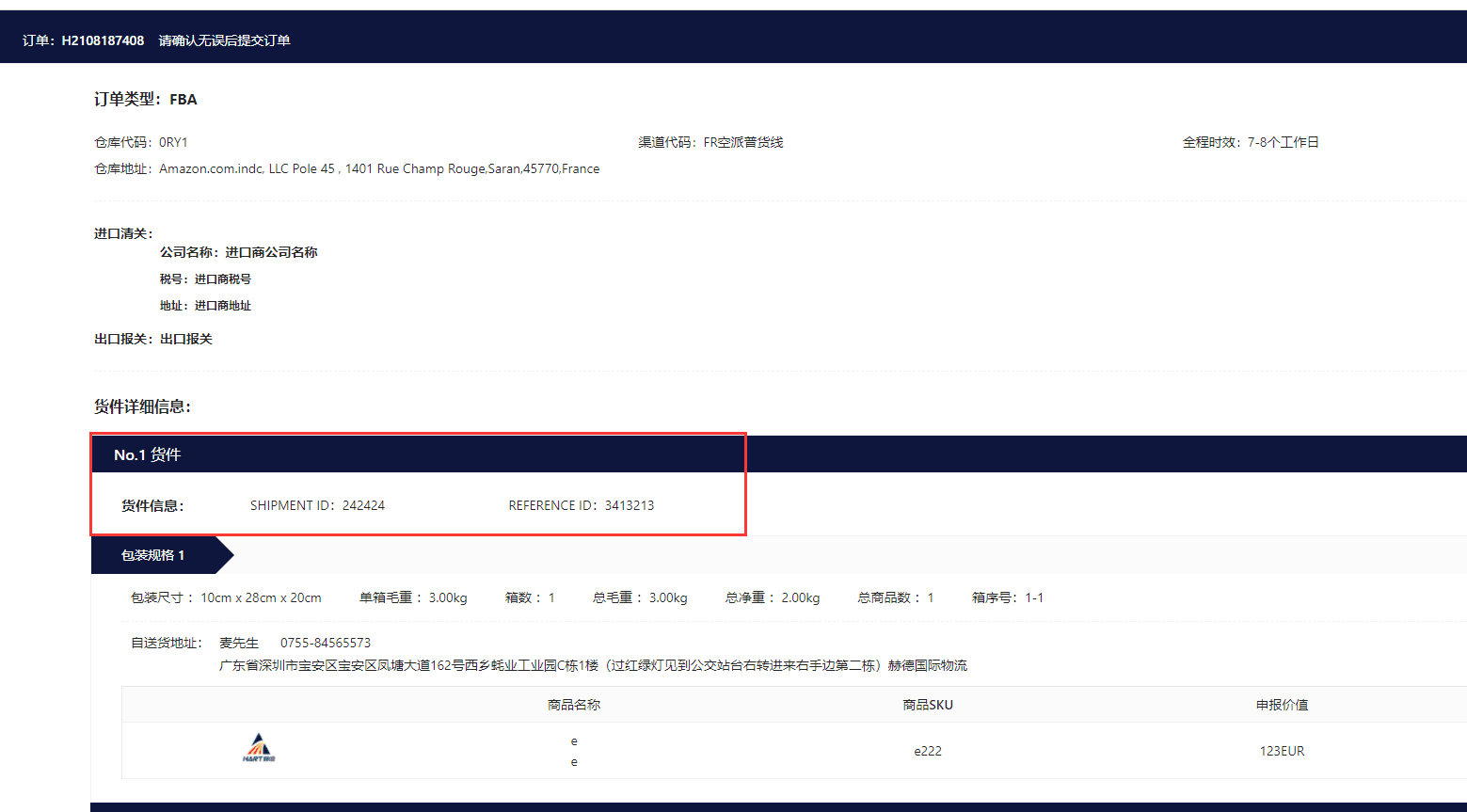Open the 渠道代码 FR空派普货线 entry

click(711, 141)
